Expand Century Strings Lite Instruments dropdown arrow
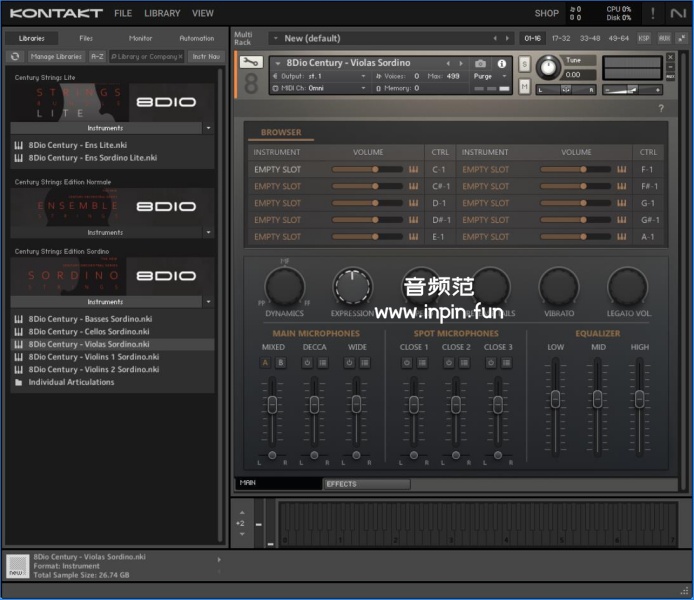The image size is (694, 600). 209,128
